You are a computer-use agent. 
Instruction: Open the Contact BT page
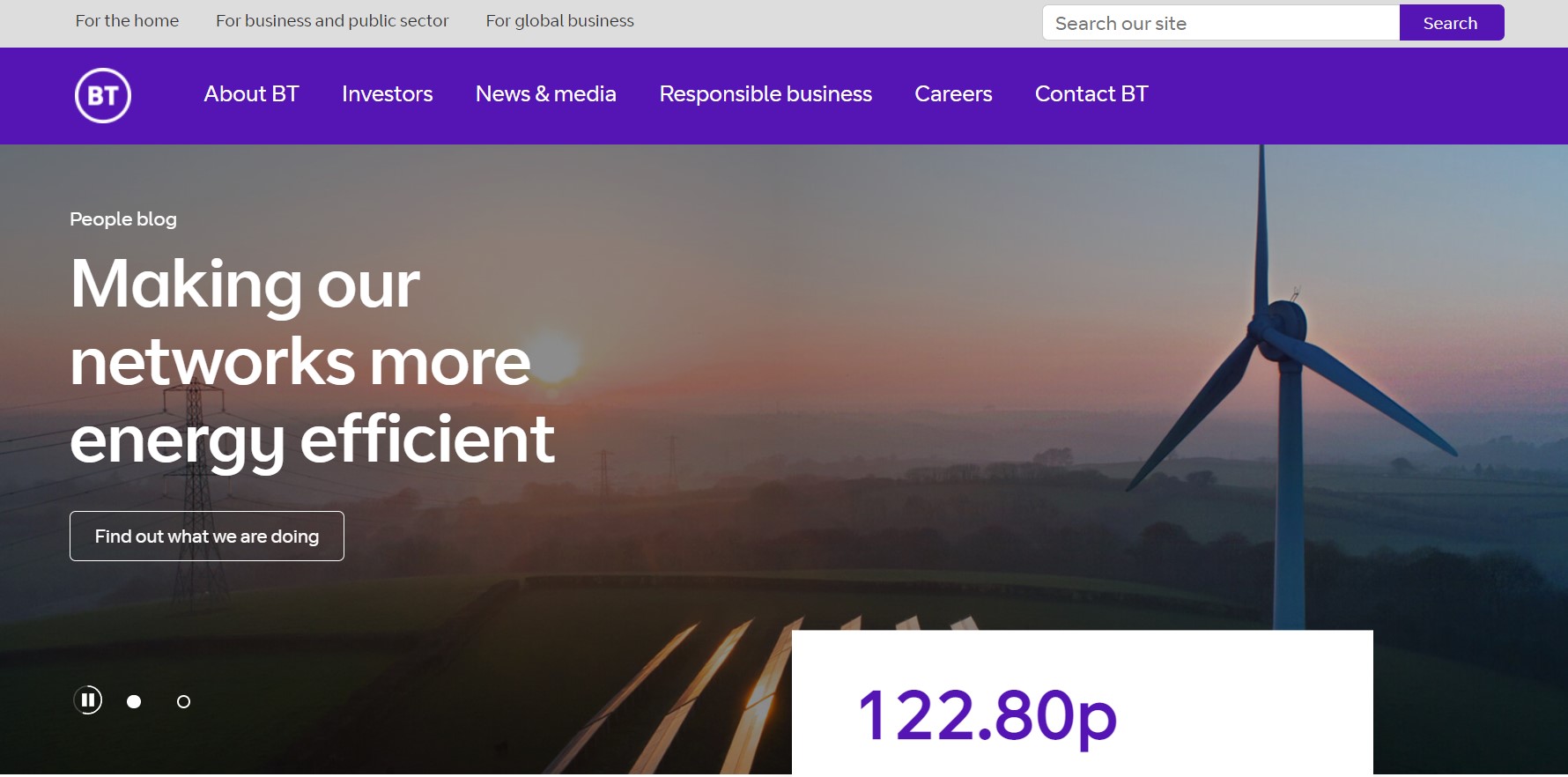1091,94
